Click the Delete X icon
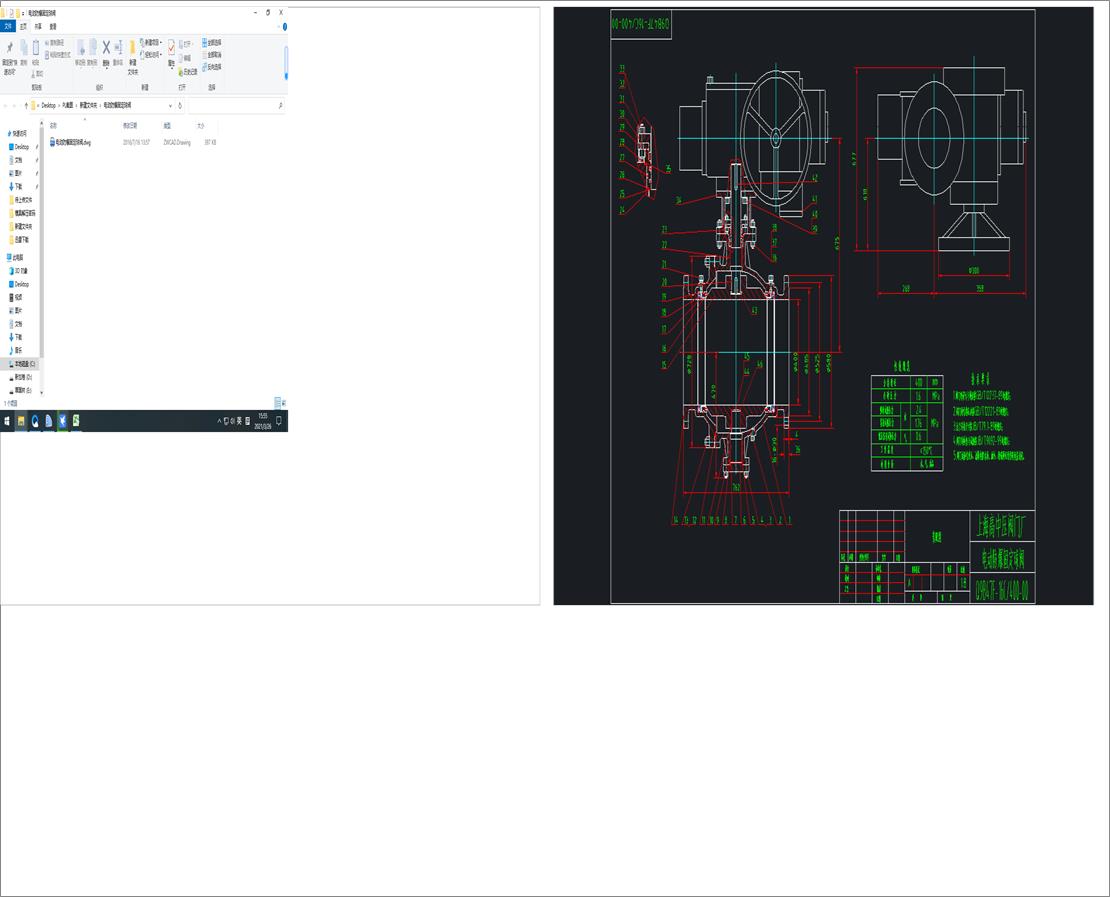Screen dimensions: 1110x897 [x=106, y=47]
